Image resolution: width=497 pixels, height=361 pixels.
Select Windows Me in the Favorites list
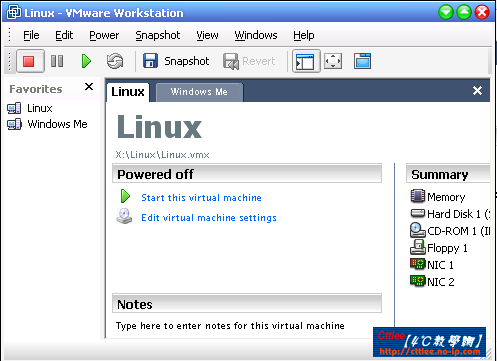pos(57,124)
